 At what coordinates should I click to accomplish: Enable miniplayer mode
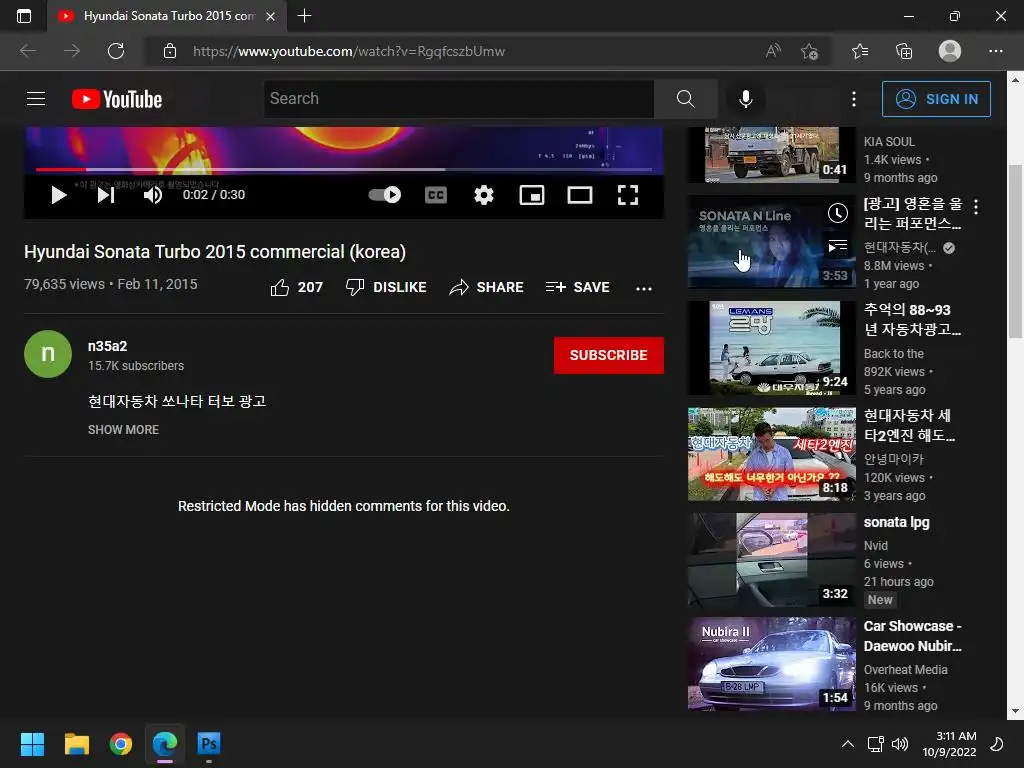[532, 195]
